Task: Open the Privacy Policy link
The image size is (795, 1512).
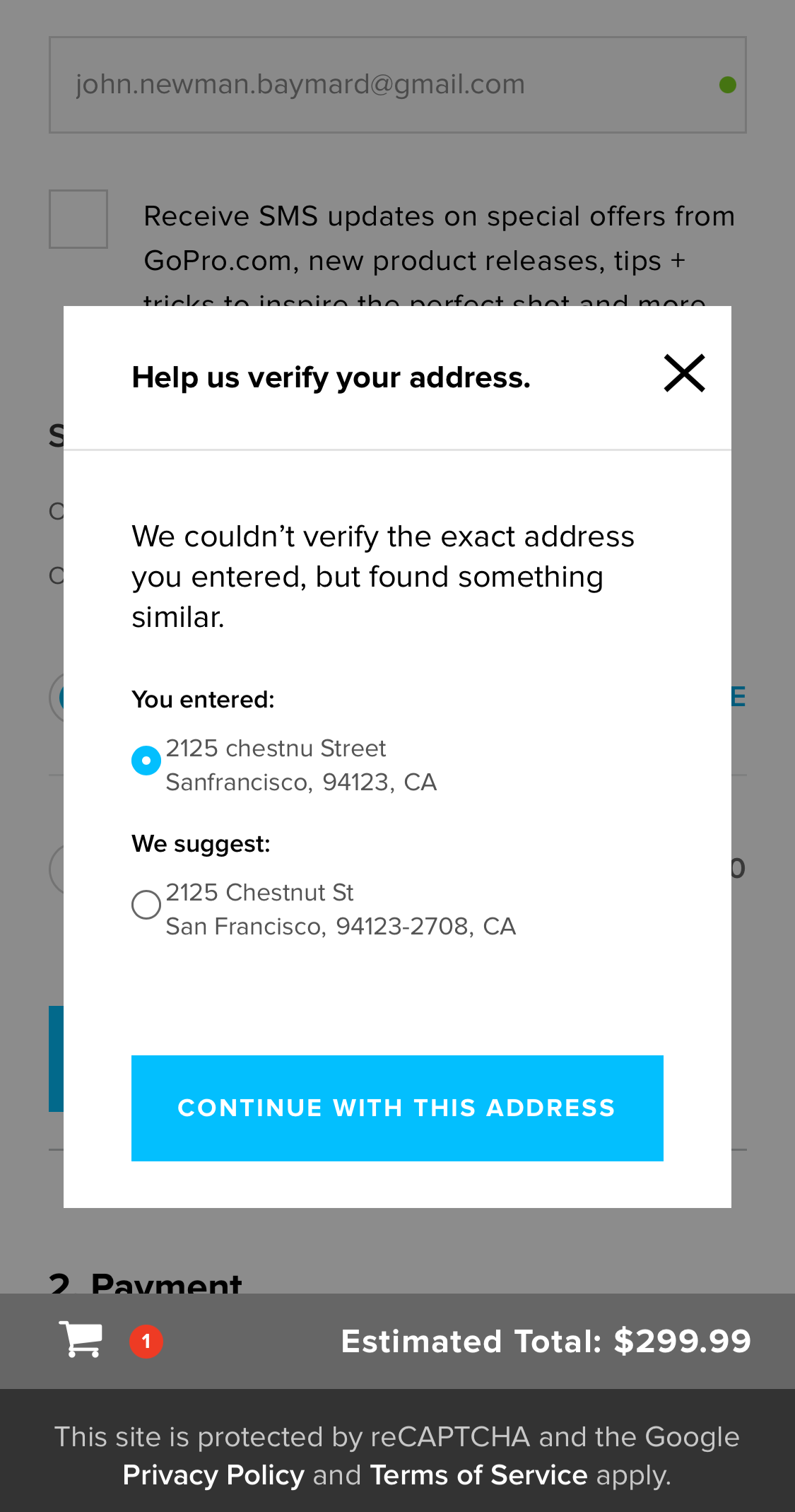Action: click(213, 1475)
